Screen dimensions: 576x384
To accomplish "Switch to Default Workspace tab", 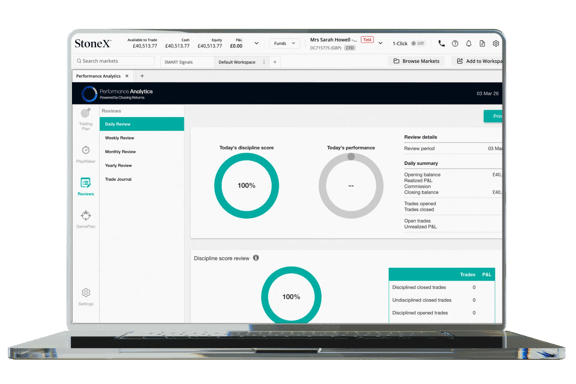I will (x=237, y=62).
